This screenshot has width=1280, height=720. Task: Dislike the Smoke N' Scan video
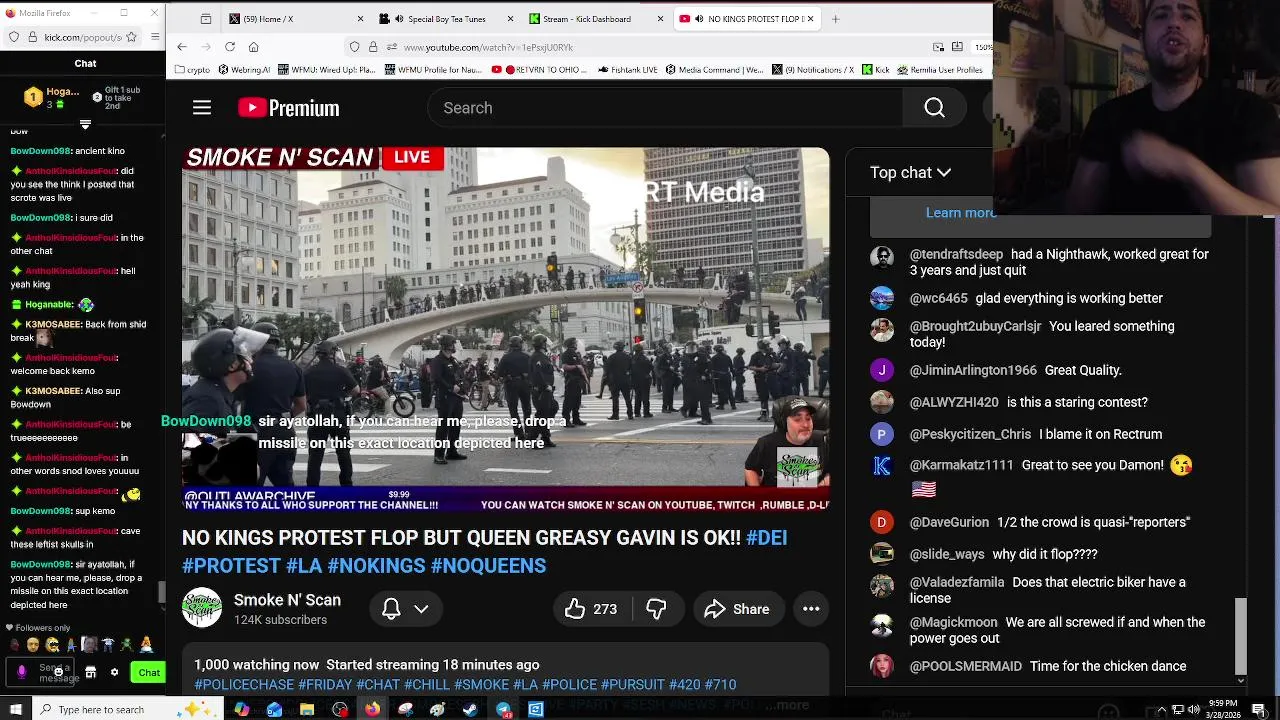(656, 609)
